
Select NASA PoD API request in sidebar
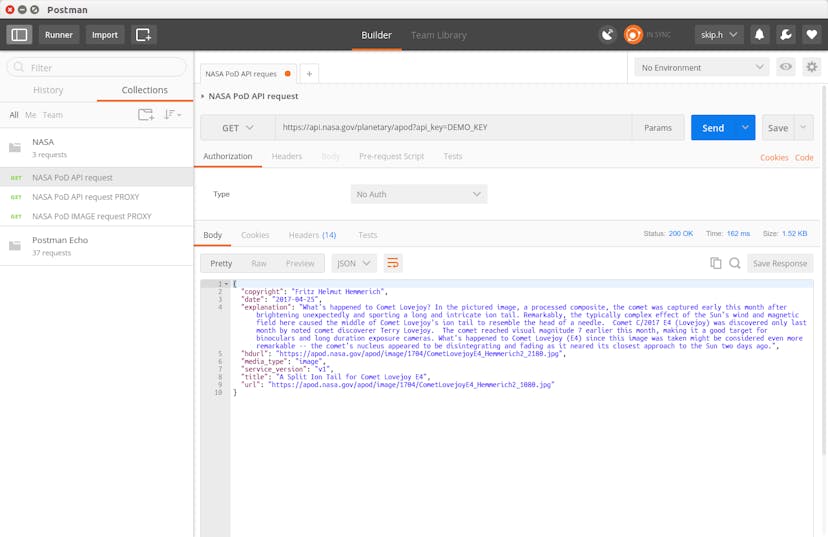[97, 177]
